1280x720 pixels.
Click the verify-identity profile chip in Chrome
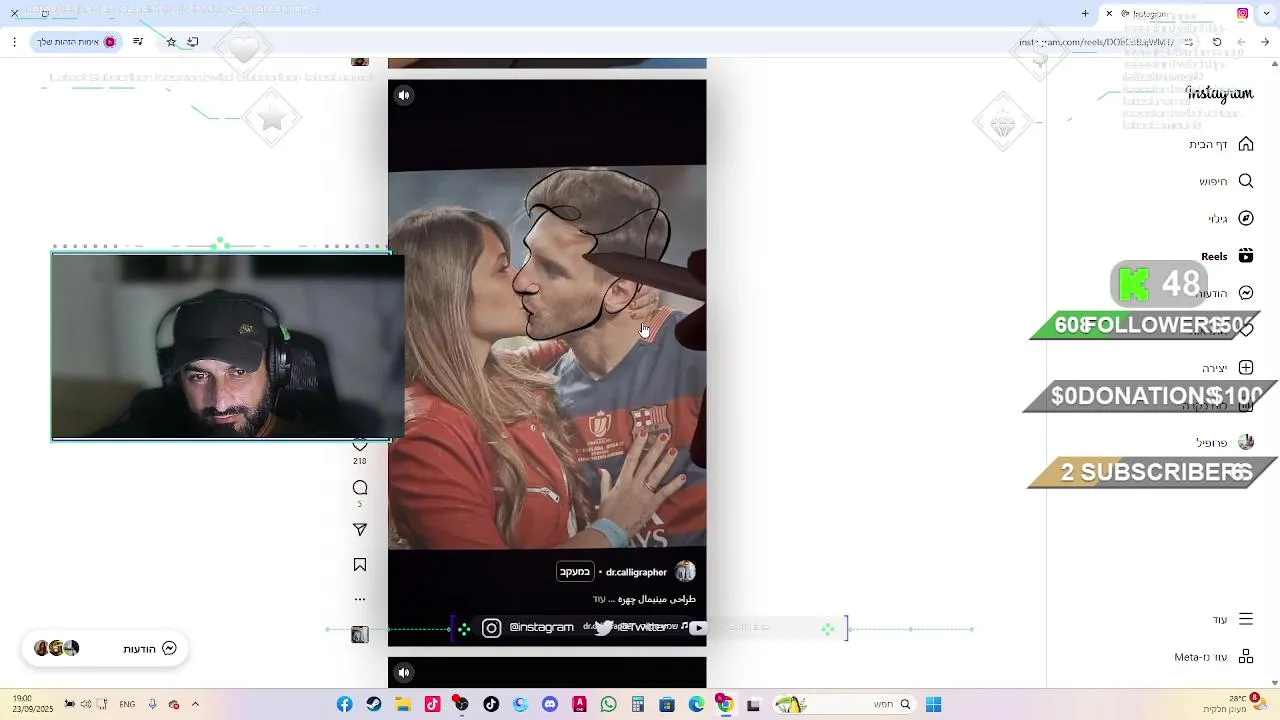coord(77,42)
